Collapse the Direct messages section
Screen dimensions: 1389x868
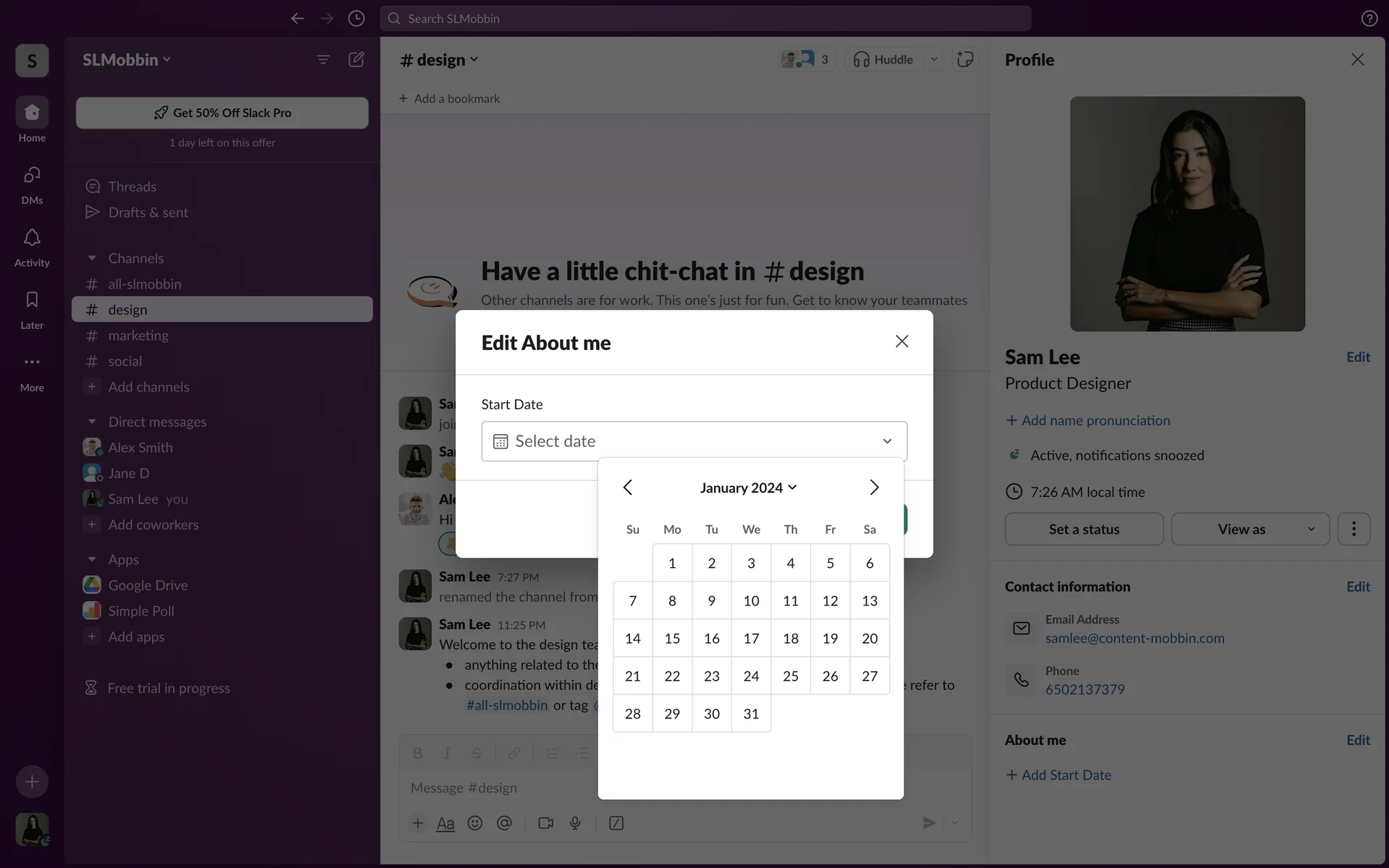tap(92, 422)
